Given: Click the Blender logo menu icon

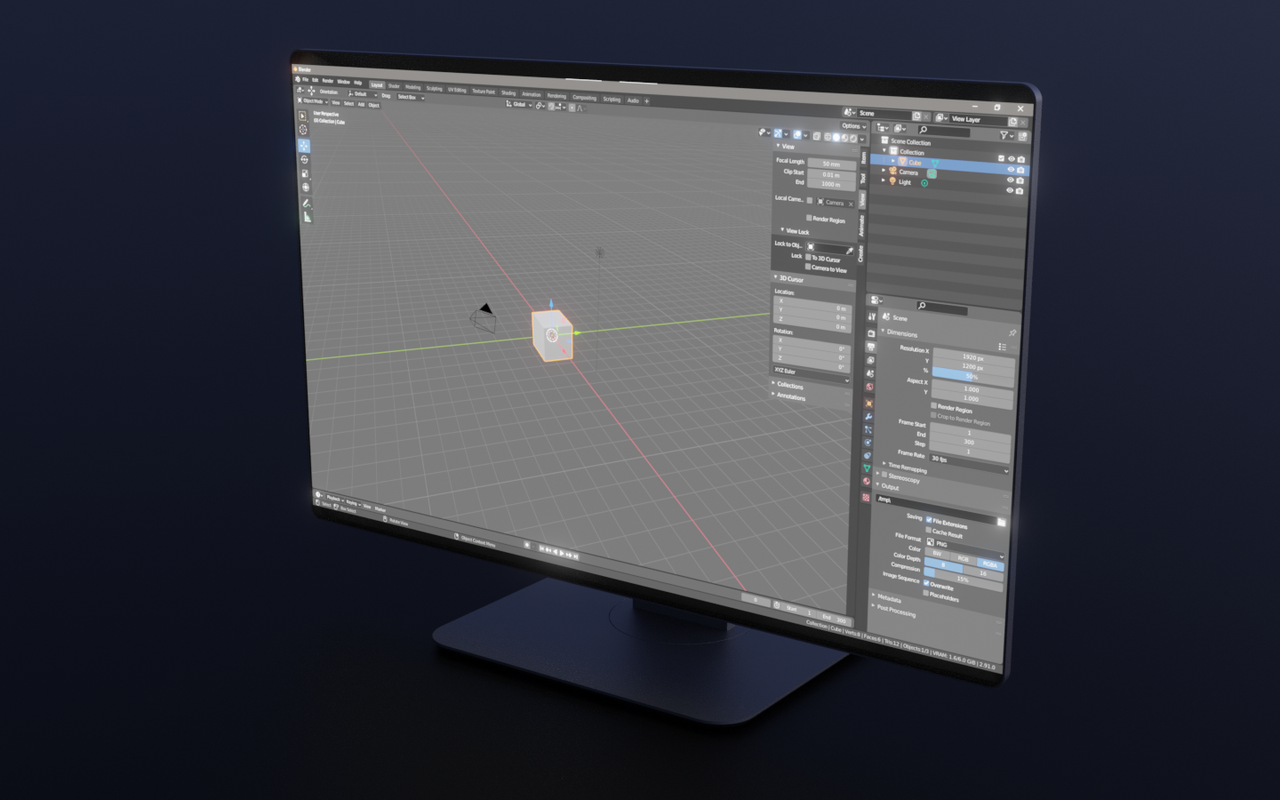Looking at the screenshot, I should click(297, 79).
